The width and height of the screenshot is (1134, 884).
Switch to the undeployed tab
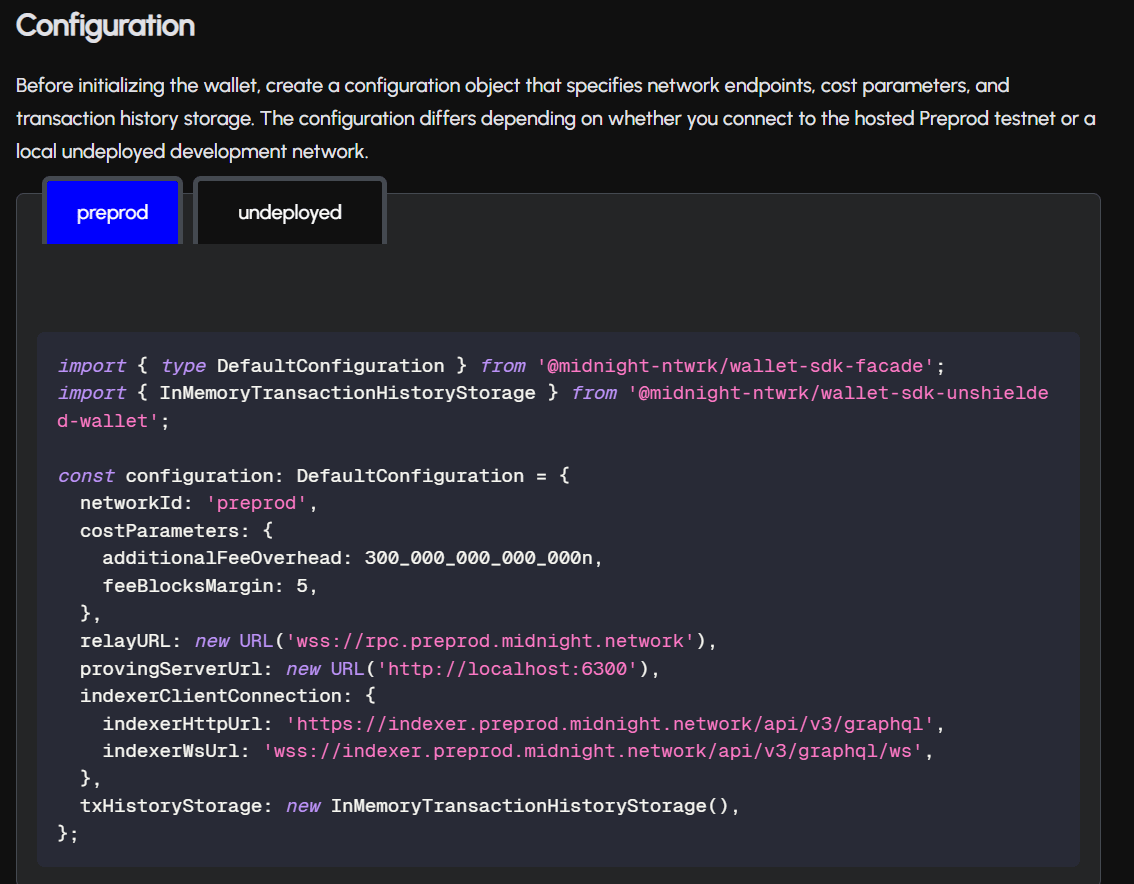tap(289, 212)
